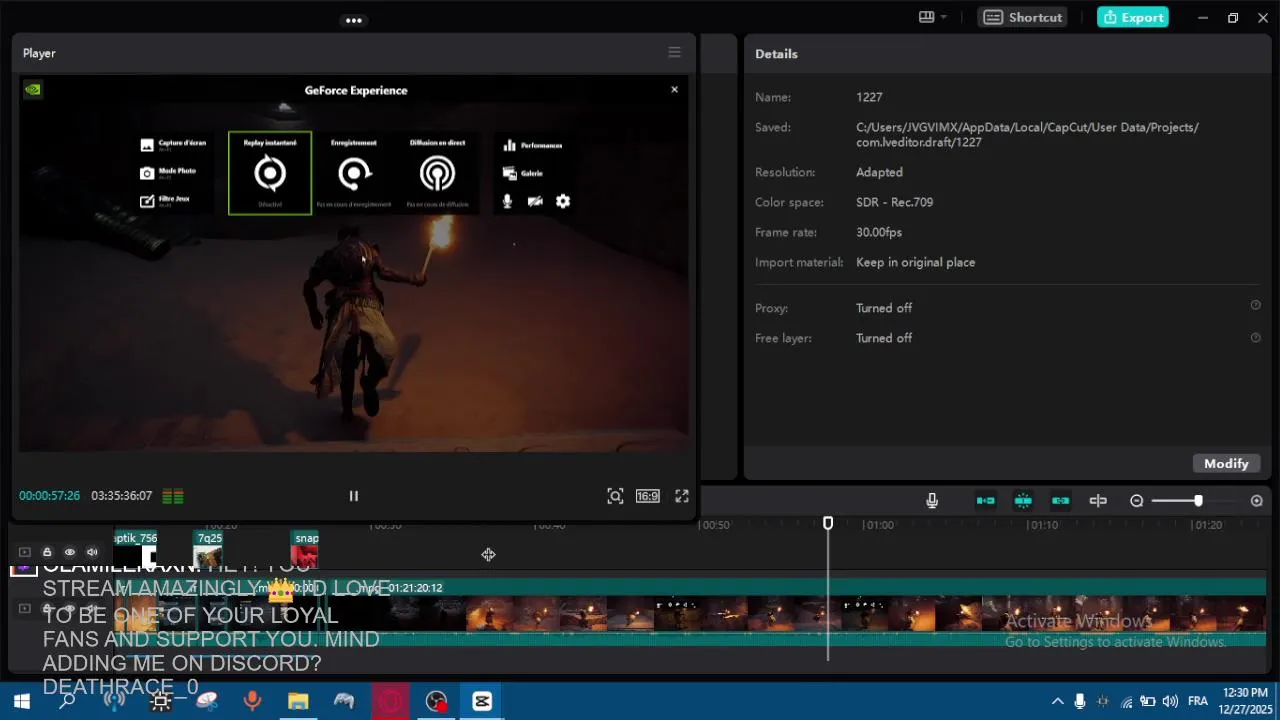This screenshot has height=720, width=1280.
Task: Open File Explorer from the taskbar
Action: pyautogui.click(x=298, y=701)
